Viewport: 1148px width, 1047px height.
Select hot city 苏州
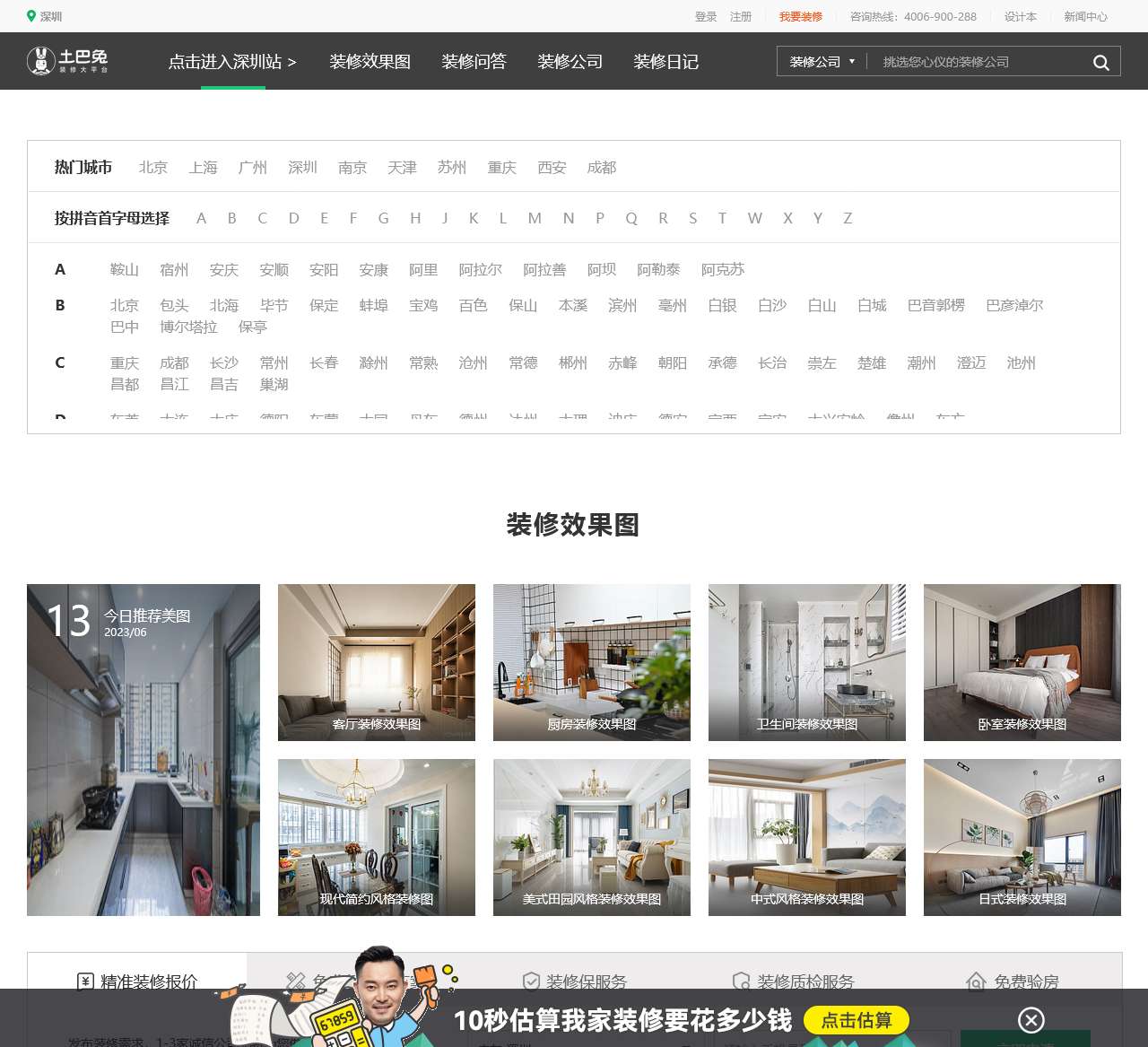[x=452, y=167]
